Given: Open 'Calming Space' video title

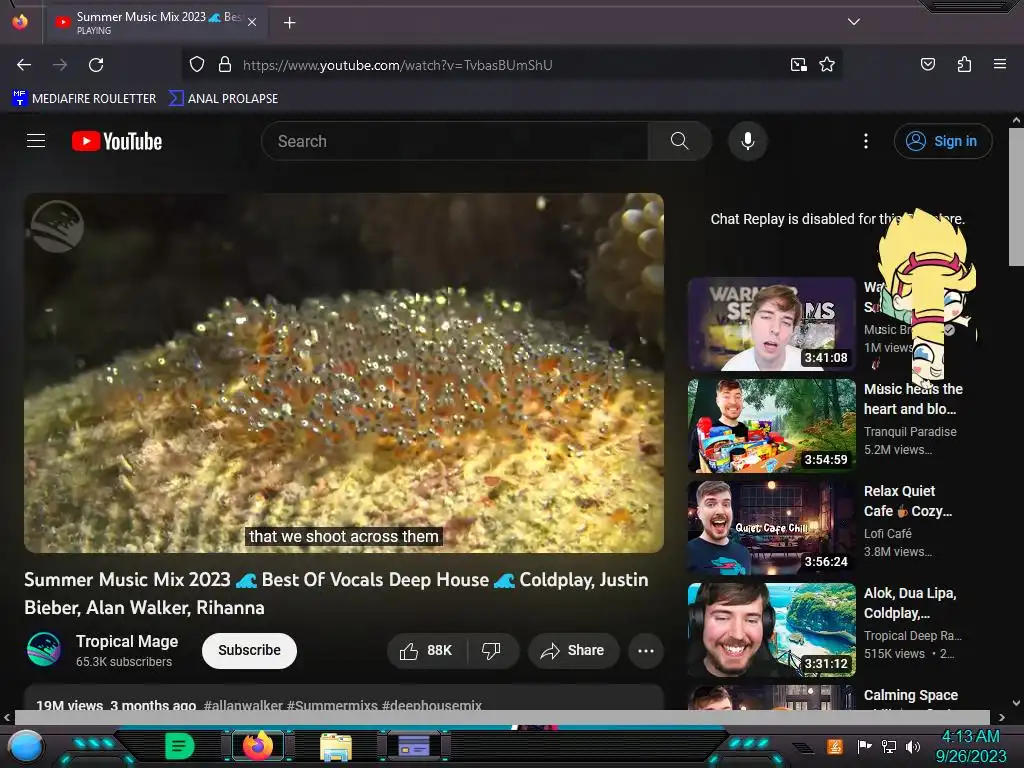Looking at the screenshot, I should click(x=910, y=696).
